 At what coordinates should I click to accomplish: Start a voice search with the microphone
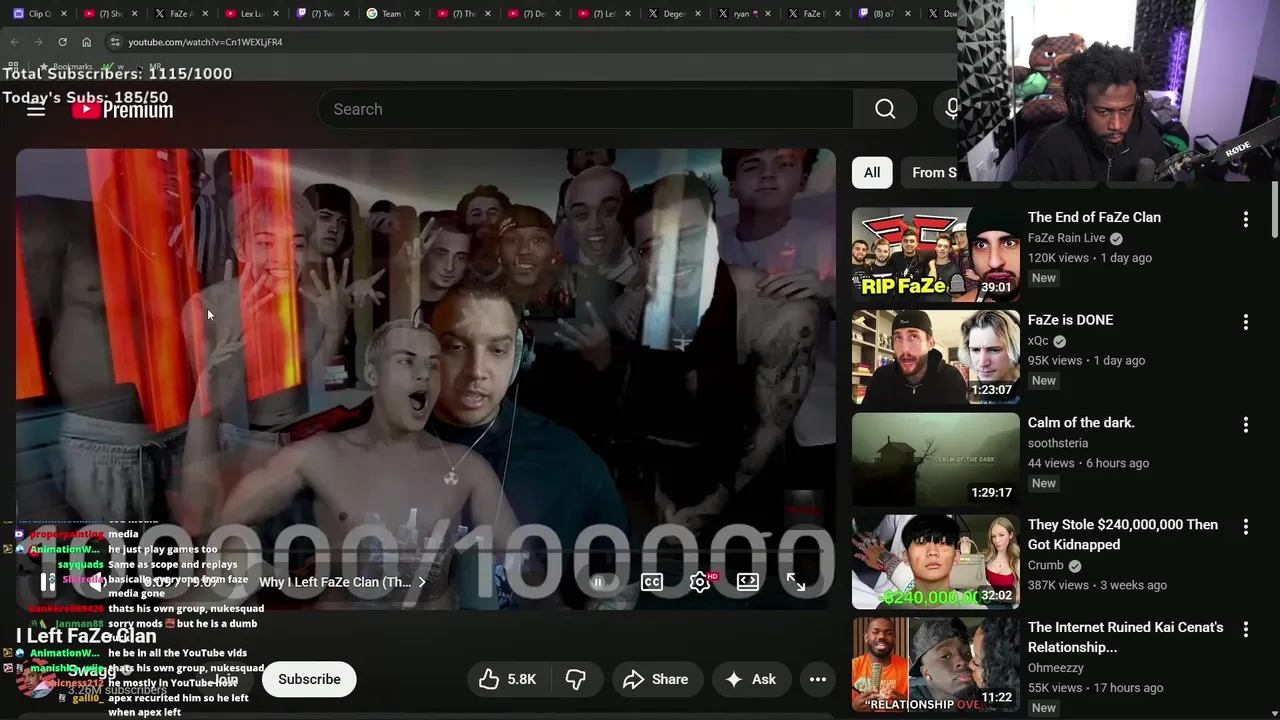coord(951,109)
